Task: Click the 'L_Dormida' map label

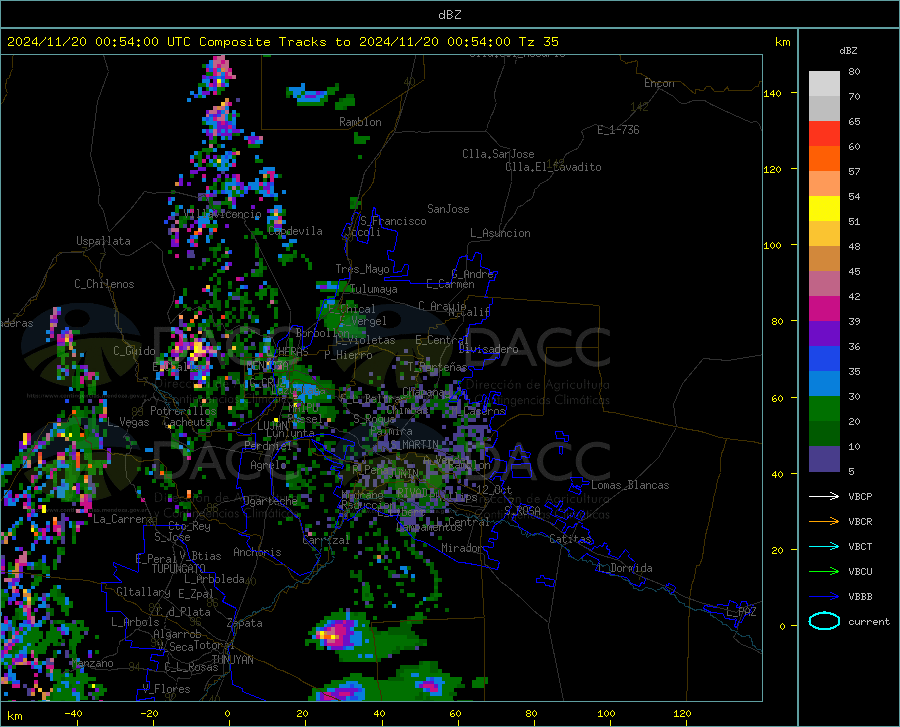Action: (x=625, y=568)
